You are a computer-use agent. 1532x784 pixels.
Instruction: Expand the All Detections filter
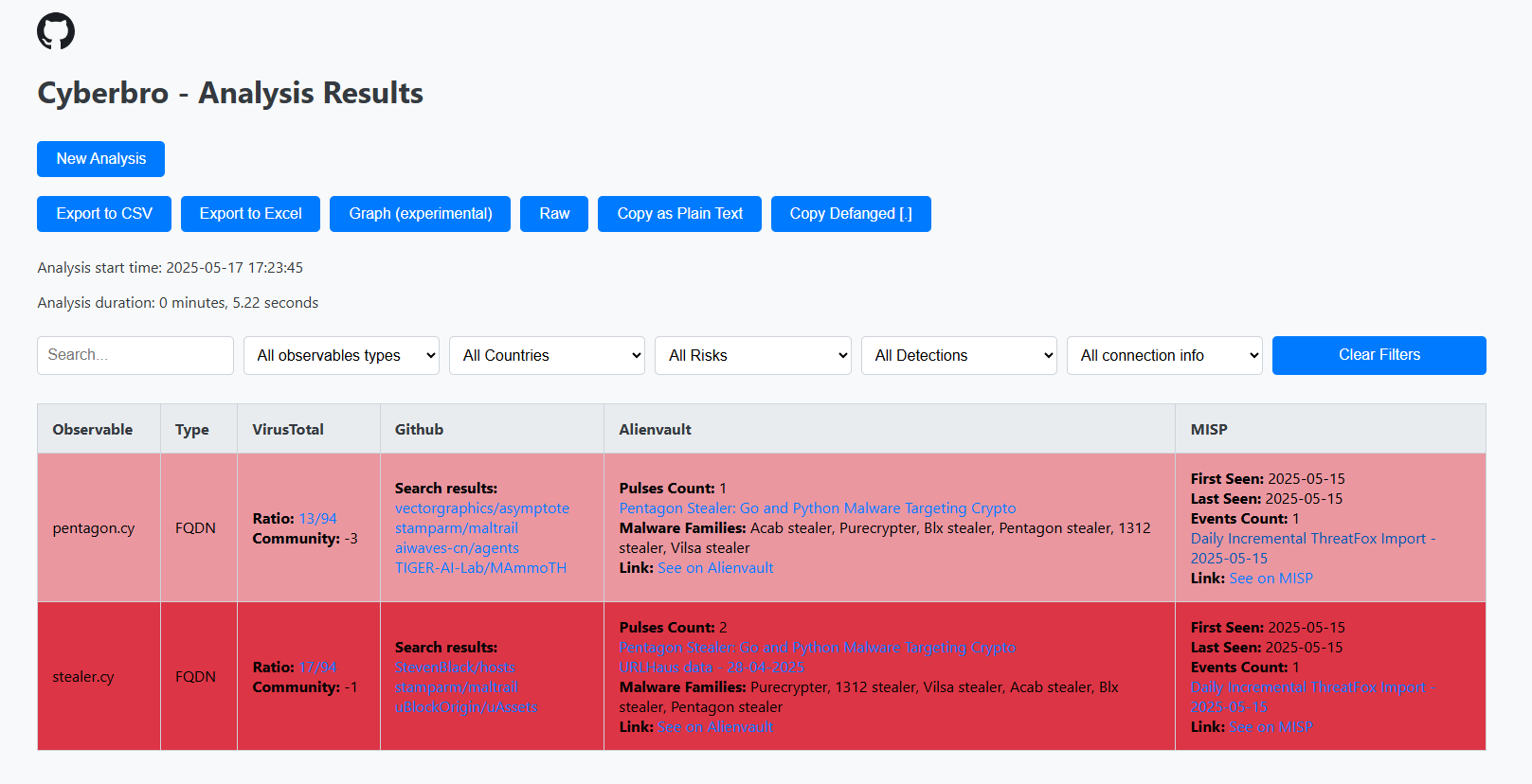tap(959, 355)
